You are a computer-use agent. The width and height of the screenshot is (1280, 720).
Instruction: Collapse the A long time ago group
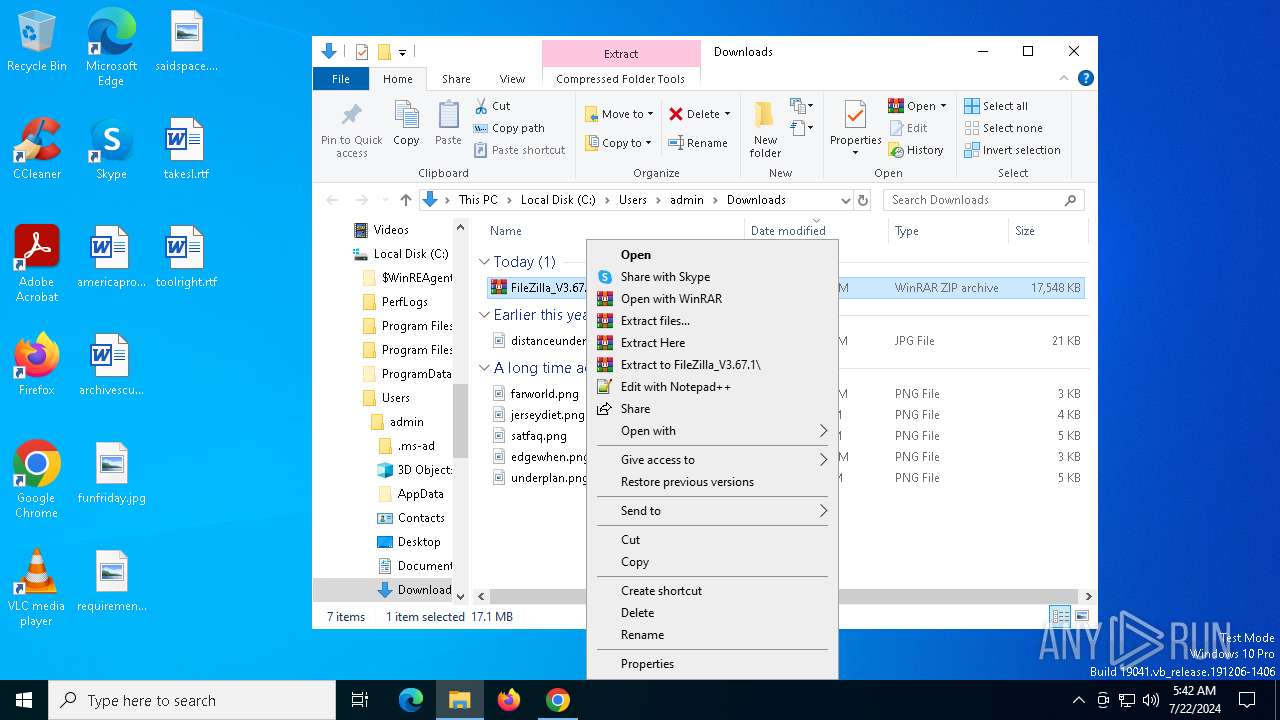(x=484, y=368)
